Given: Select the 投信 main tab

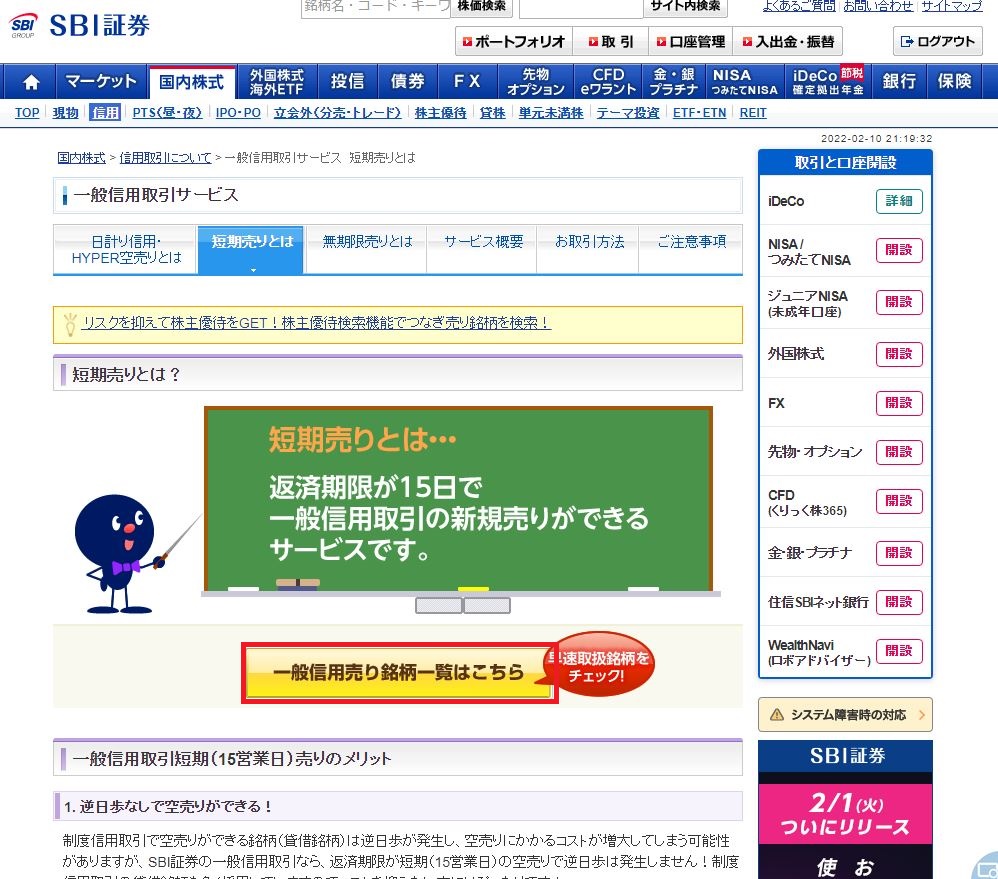Looking at the screenshot, I should pos(348,81).
